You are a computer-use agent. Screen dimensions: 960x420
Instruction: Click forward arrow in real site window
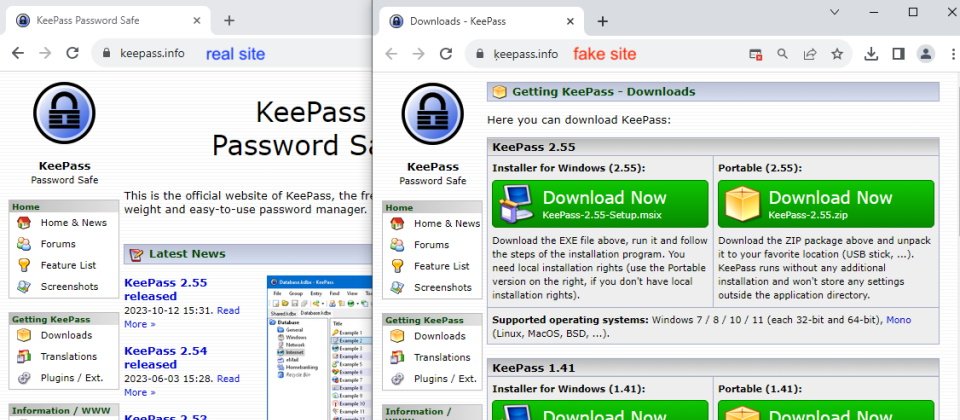tap(45, 53)
